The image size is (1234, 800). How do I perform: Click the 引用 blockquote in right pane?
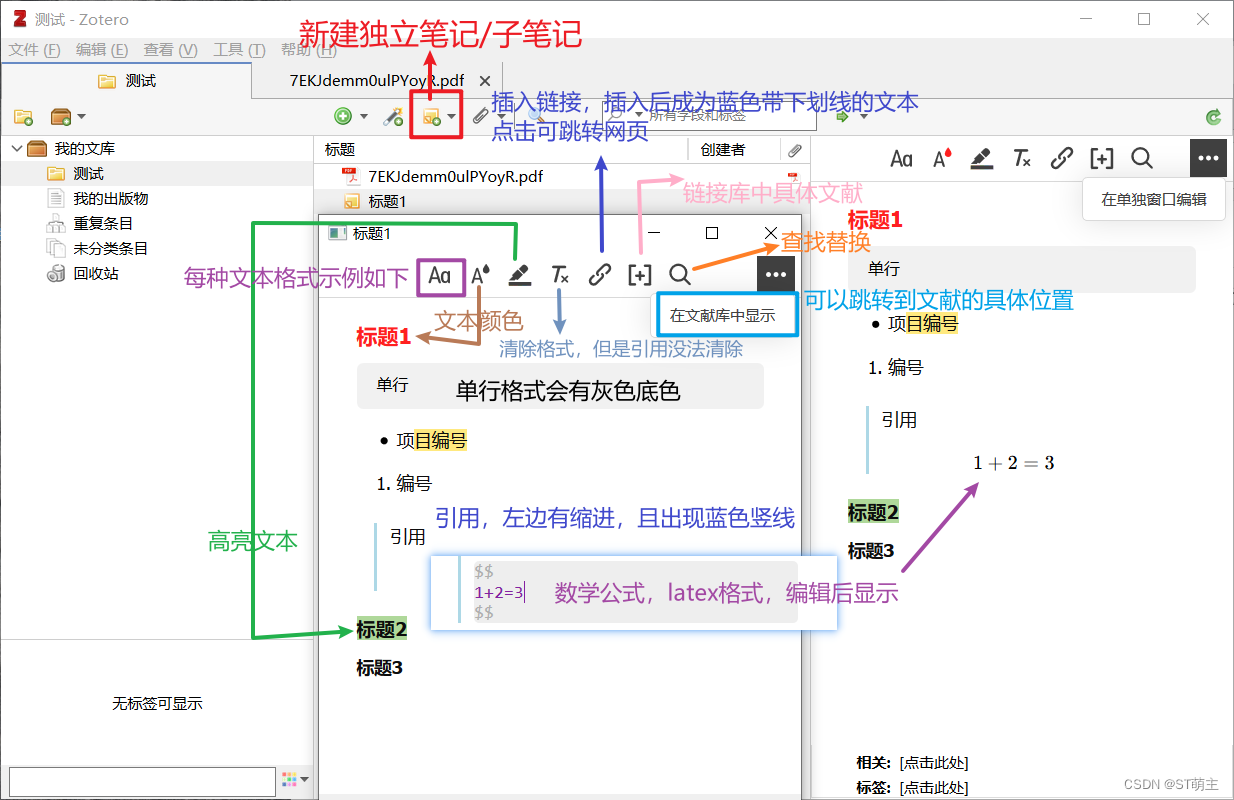coord(899,420)
